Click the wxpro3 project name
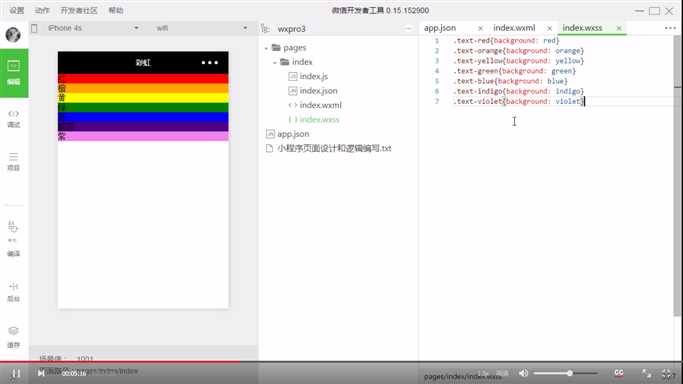 [291, 29]
